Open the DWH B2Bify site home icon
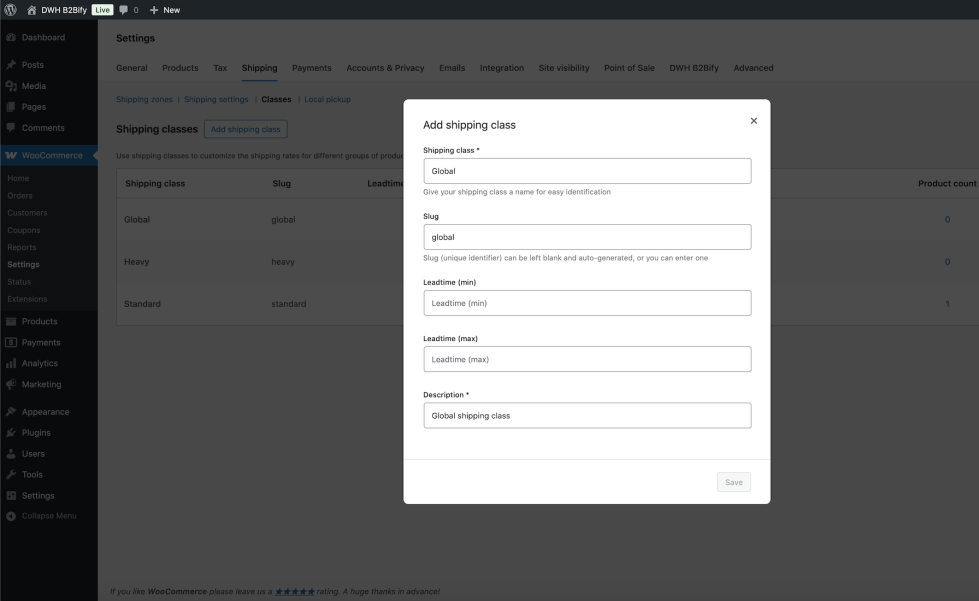979x601 pixels. pos(31,10)
